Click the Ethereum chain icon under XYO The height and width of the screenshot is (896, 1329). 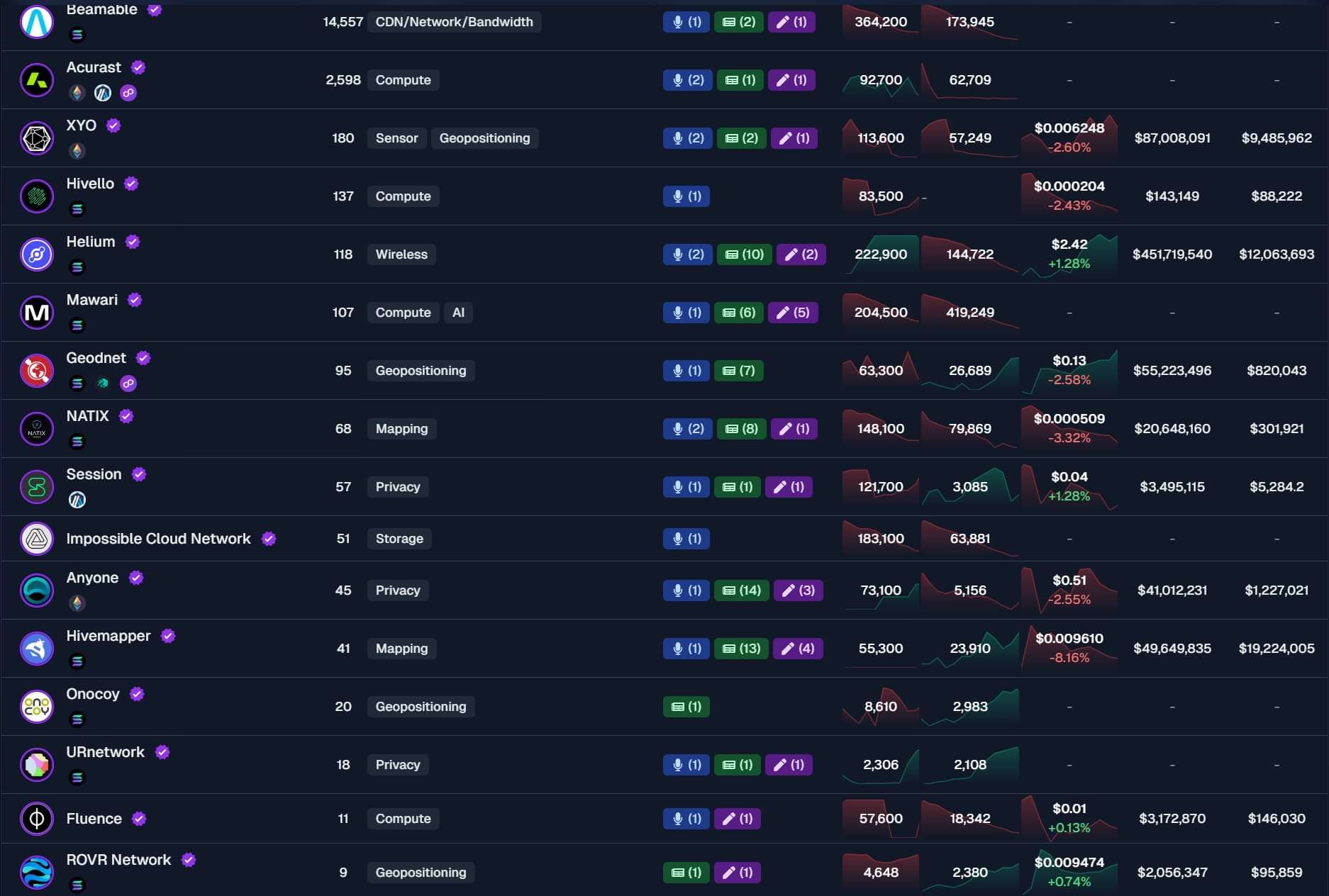[77, 151]
